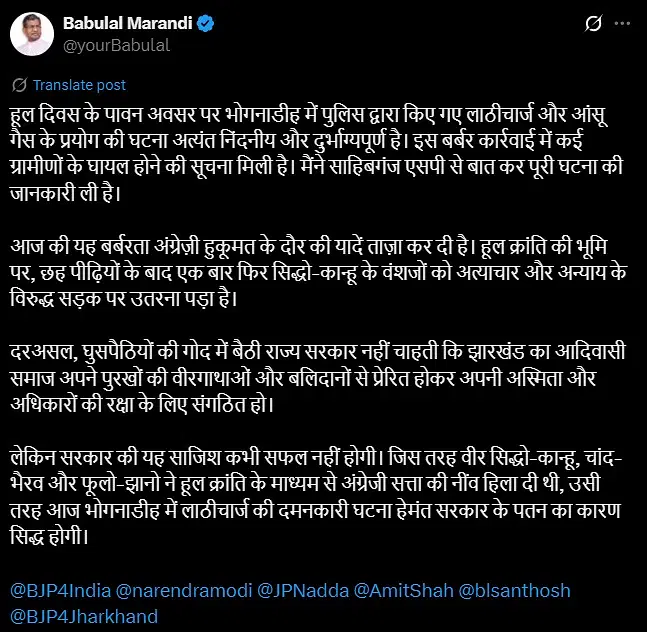
Task: Open the @blsanthosh mention
Action: [515, 591]
